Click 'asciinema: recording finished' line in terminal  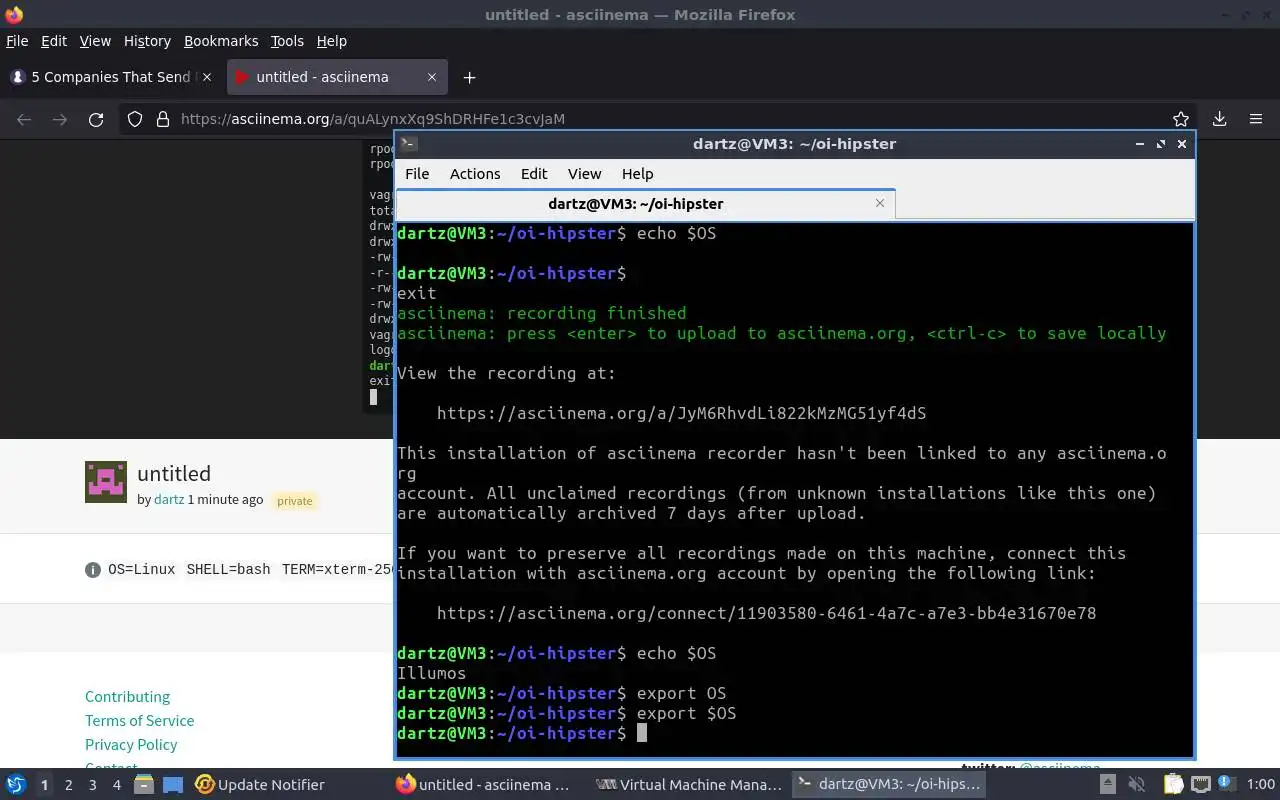[541, 313]
